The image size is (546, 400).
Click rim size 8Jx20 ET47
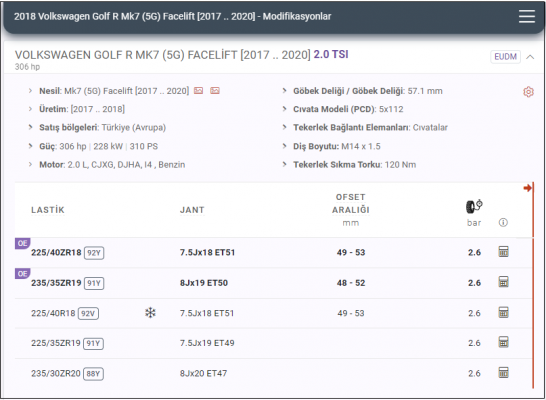tap(203, 373)
